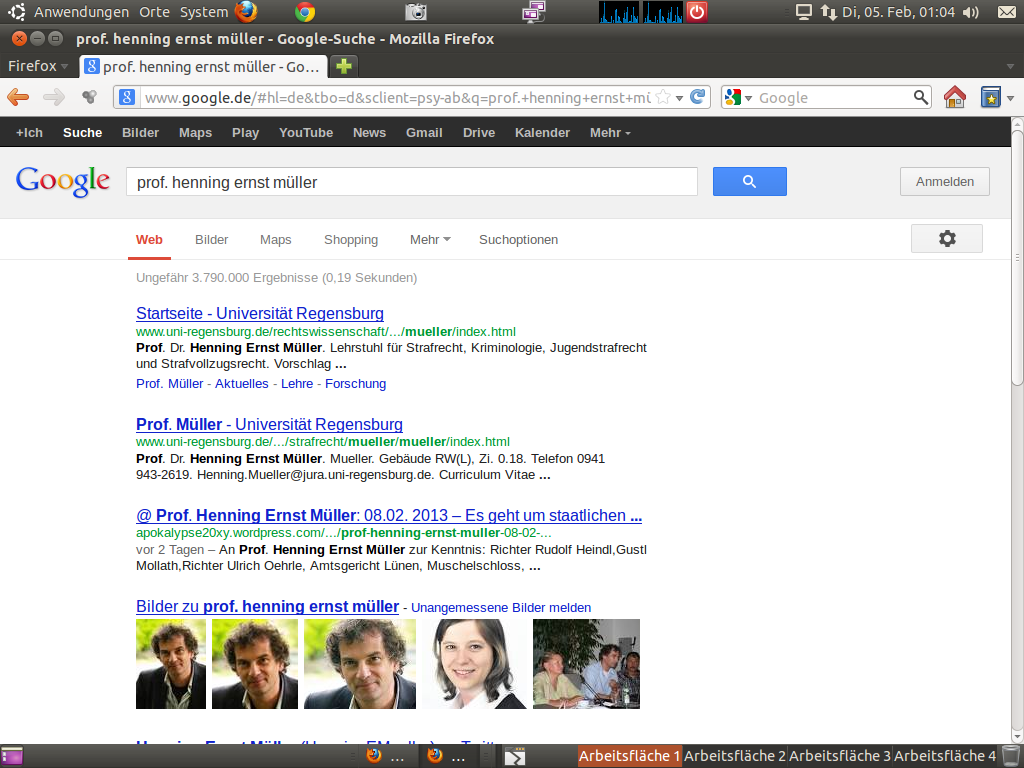Open the Prof. Müller - Universität Regensburg result
This screenshot has width=1024, height=768.
coord(269,424)
